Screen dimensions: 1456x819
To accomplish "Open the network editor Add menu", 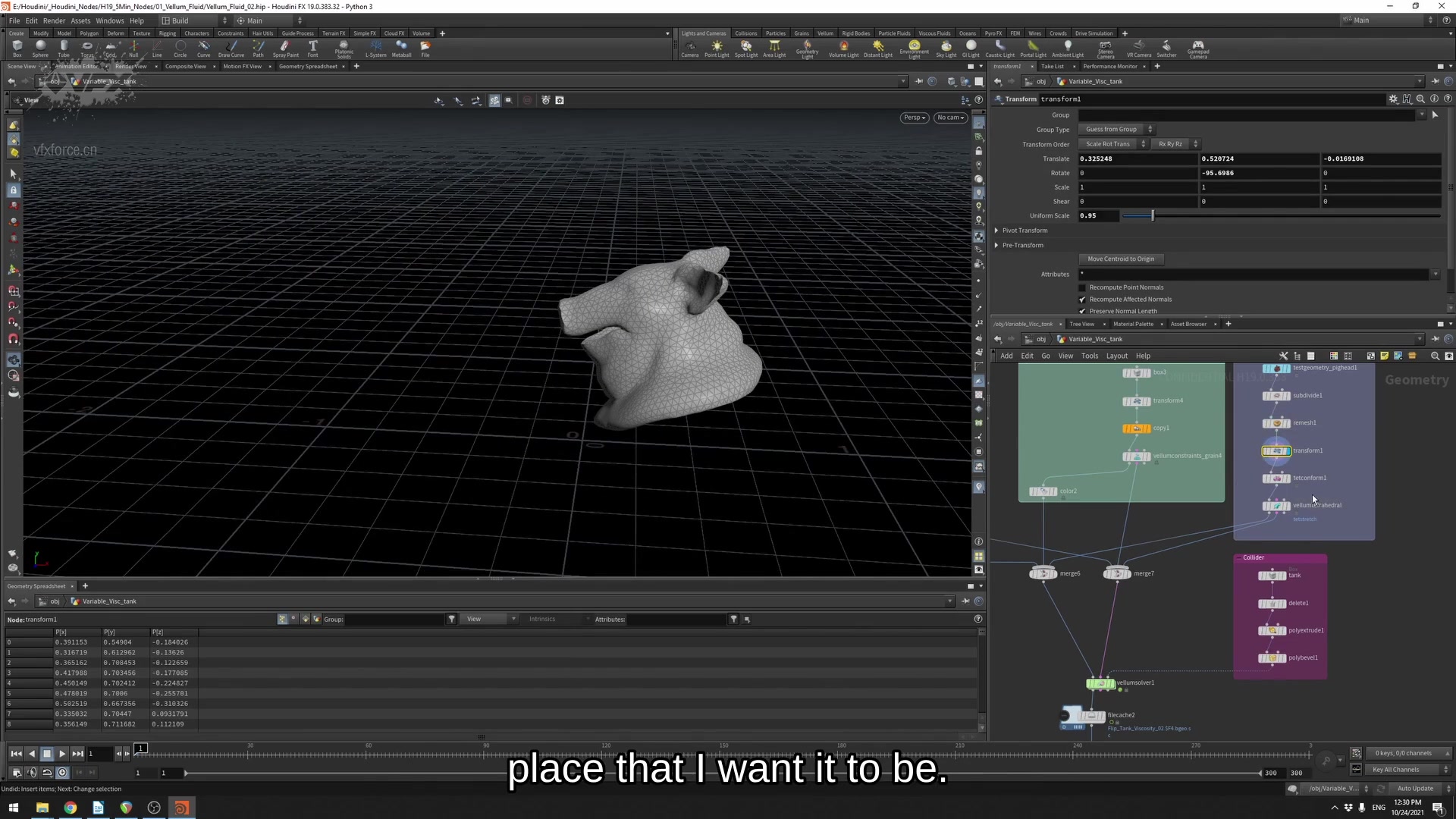I will tap(1006, 356).
